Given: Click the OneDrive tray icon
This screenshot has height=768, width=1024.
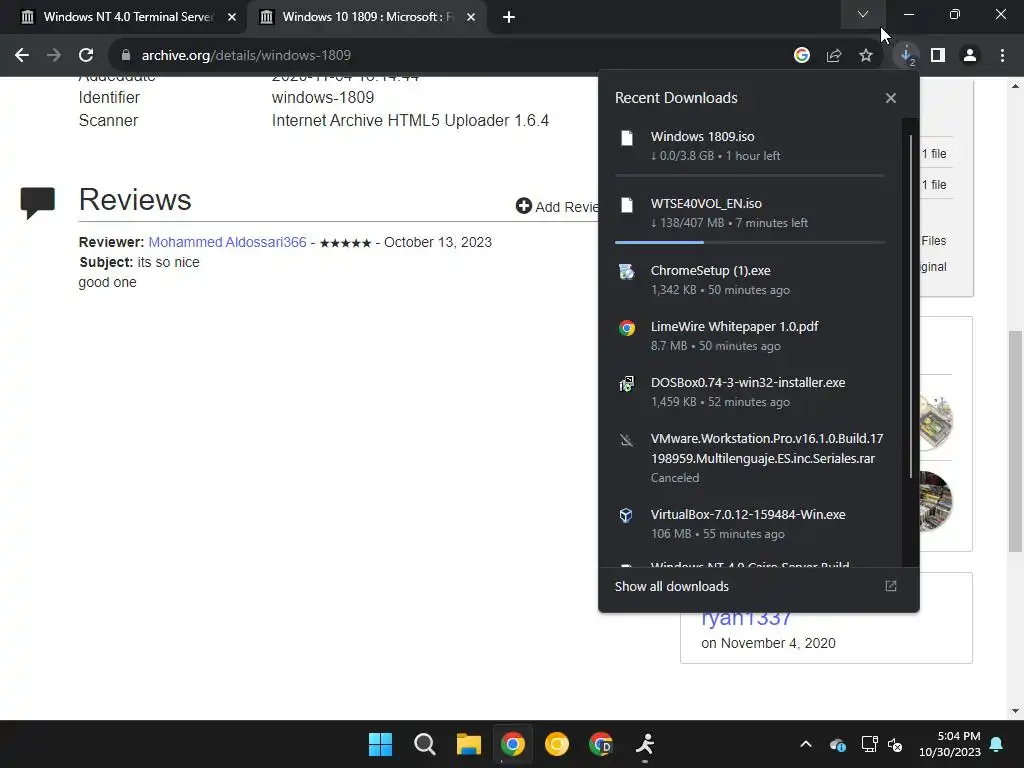Looking at the screenshot, I should pos(838,744).
